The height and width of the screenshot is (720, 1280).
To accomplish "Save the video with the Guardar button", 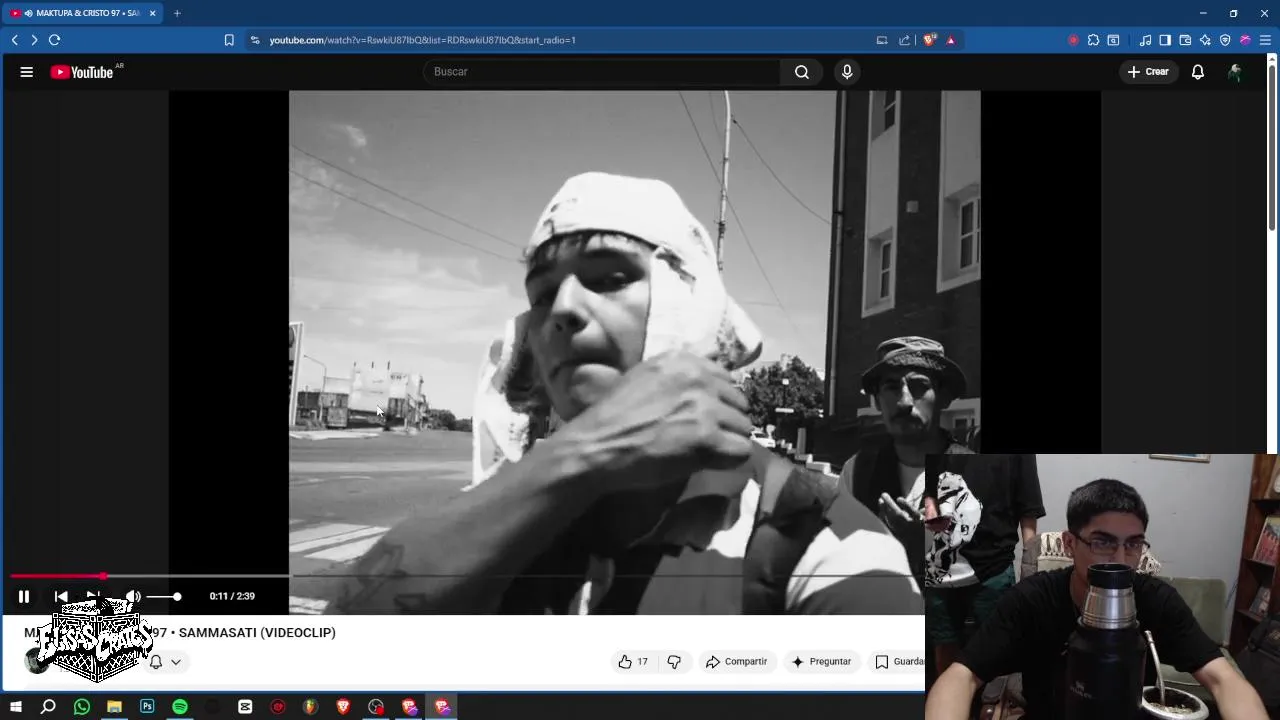I will (897, 661).
